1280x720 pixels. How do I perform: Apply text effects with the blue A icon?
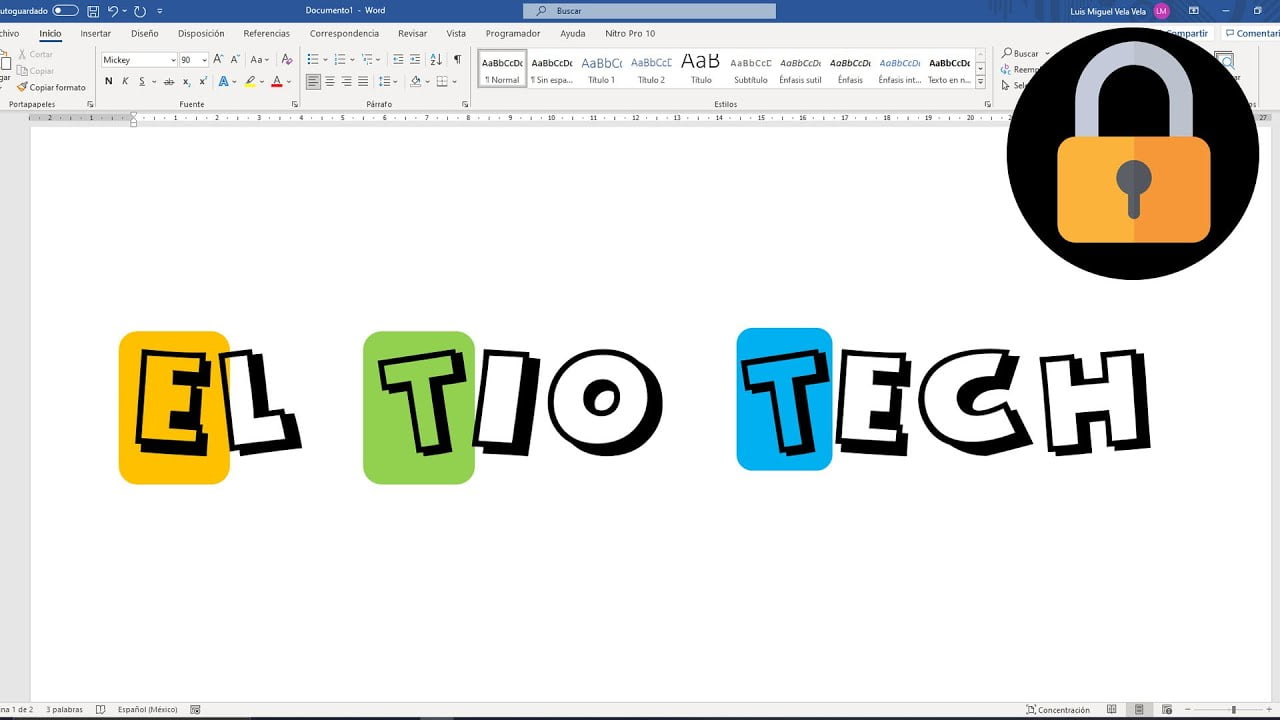point(223,82)
